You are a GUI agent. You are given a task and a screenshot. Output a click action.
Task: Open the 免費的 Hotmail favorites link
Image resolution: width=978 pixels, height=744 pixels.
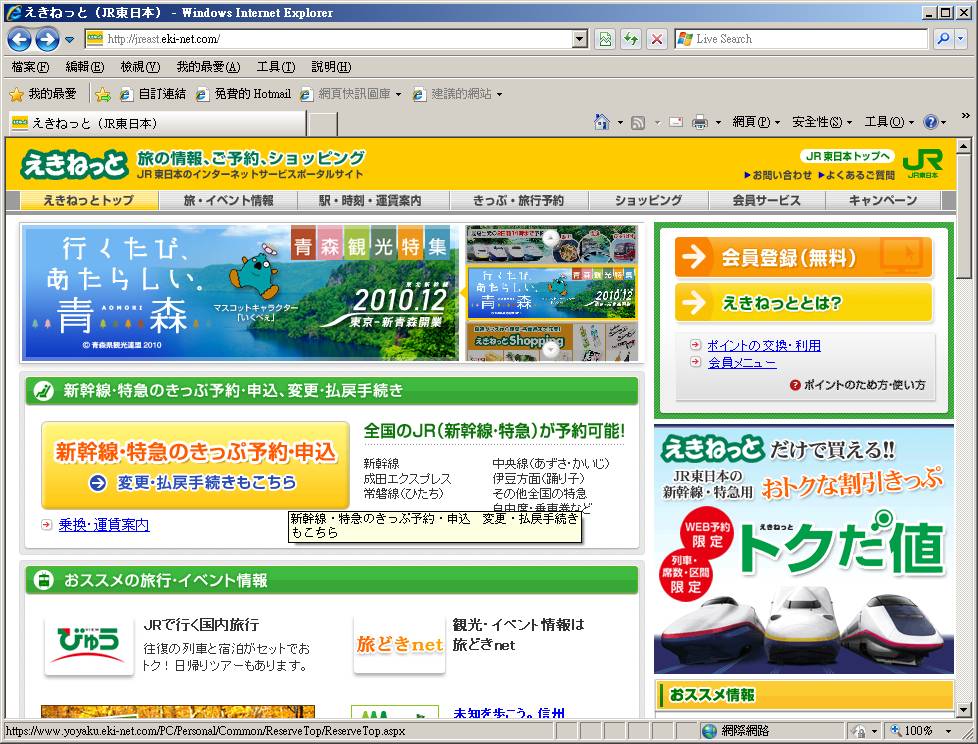pyautogui.click(x=243, y=94)
